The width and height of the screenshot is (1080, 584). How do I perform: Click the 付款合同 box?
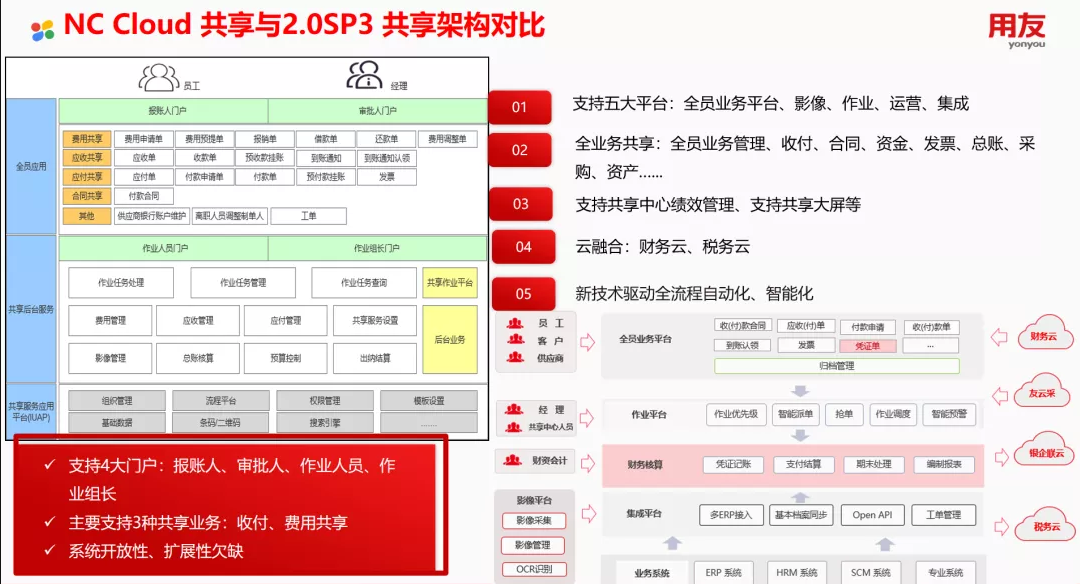click(144, 196)
